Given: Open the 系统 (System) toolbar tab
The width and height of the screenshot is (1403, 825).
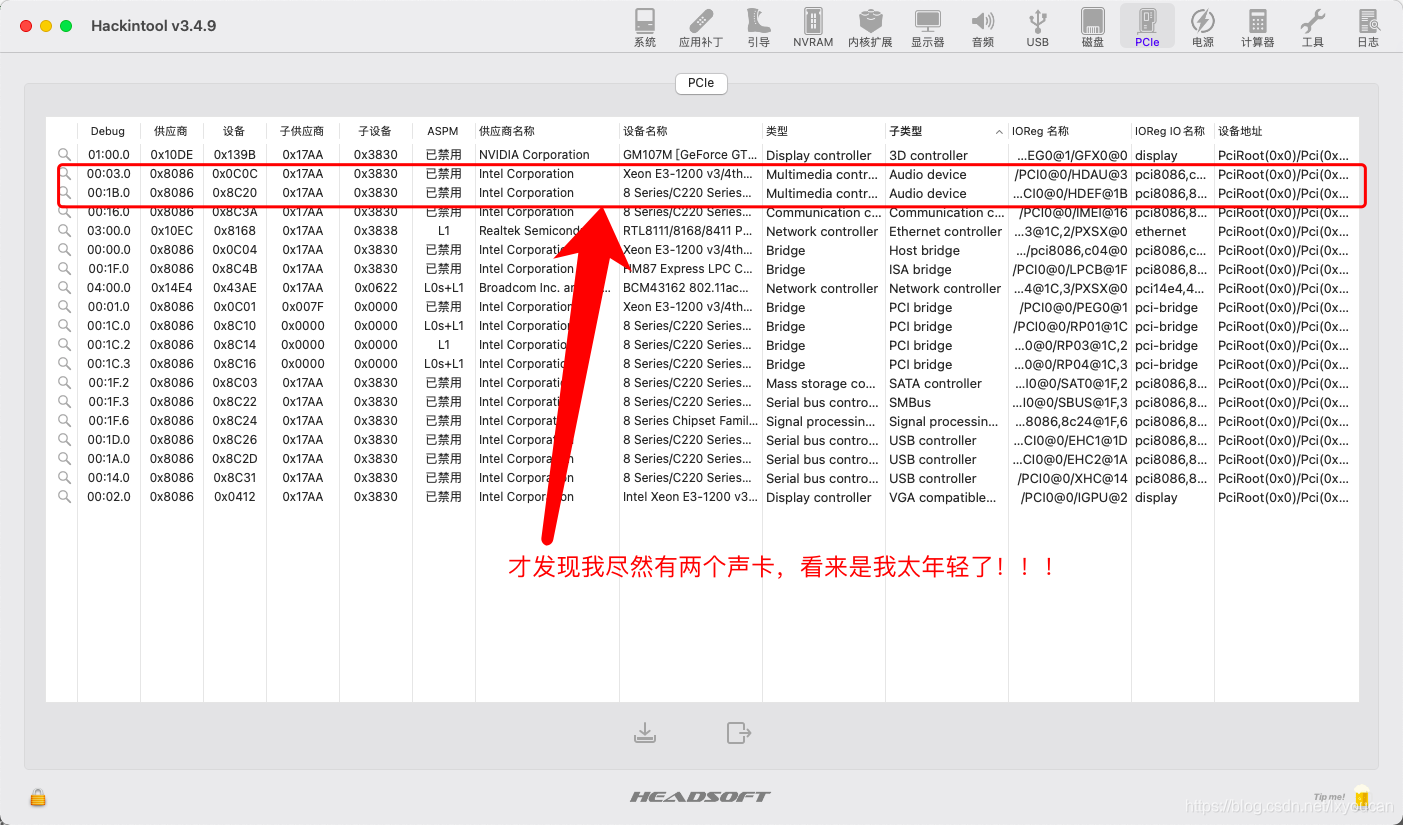Looking at the screenshot, I should [645, 28].
